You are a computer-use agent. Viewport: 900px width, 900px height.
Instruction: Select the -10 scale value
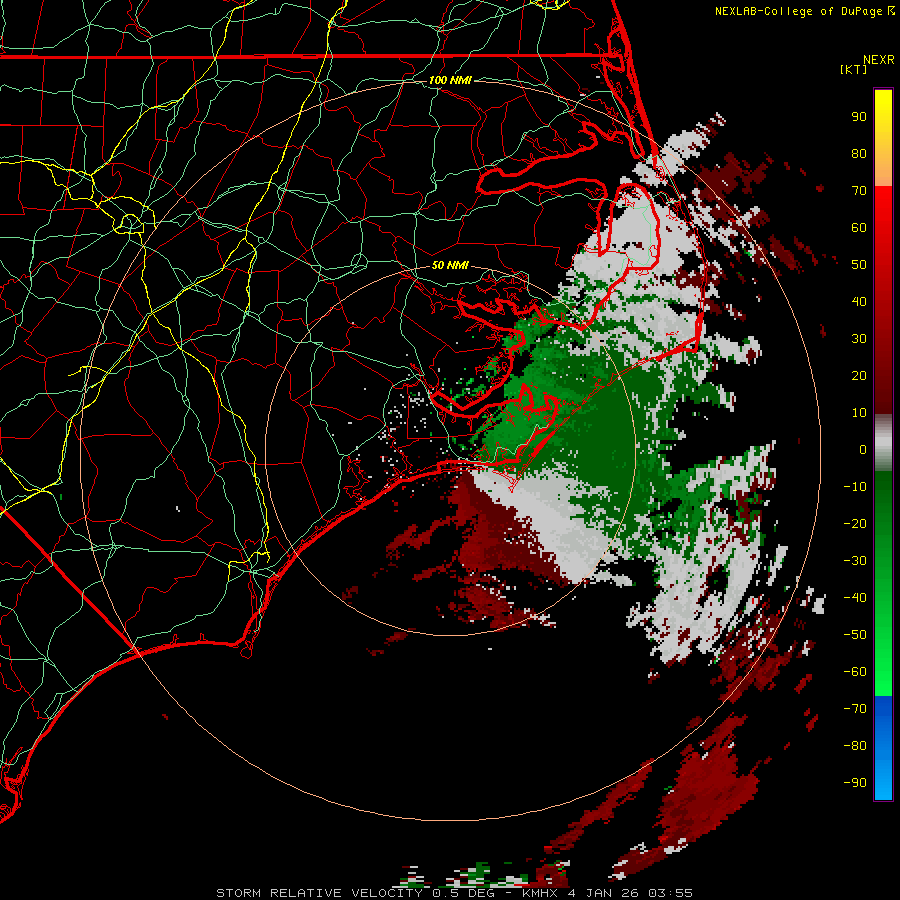(x=855, y=487)
